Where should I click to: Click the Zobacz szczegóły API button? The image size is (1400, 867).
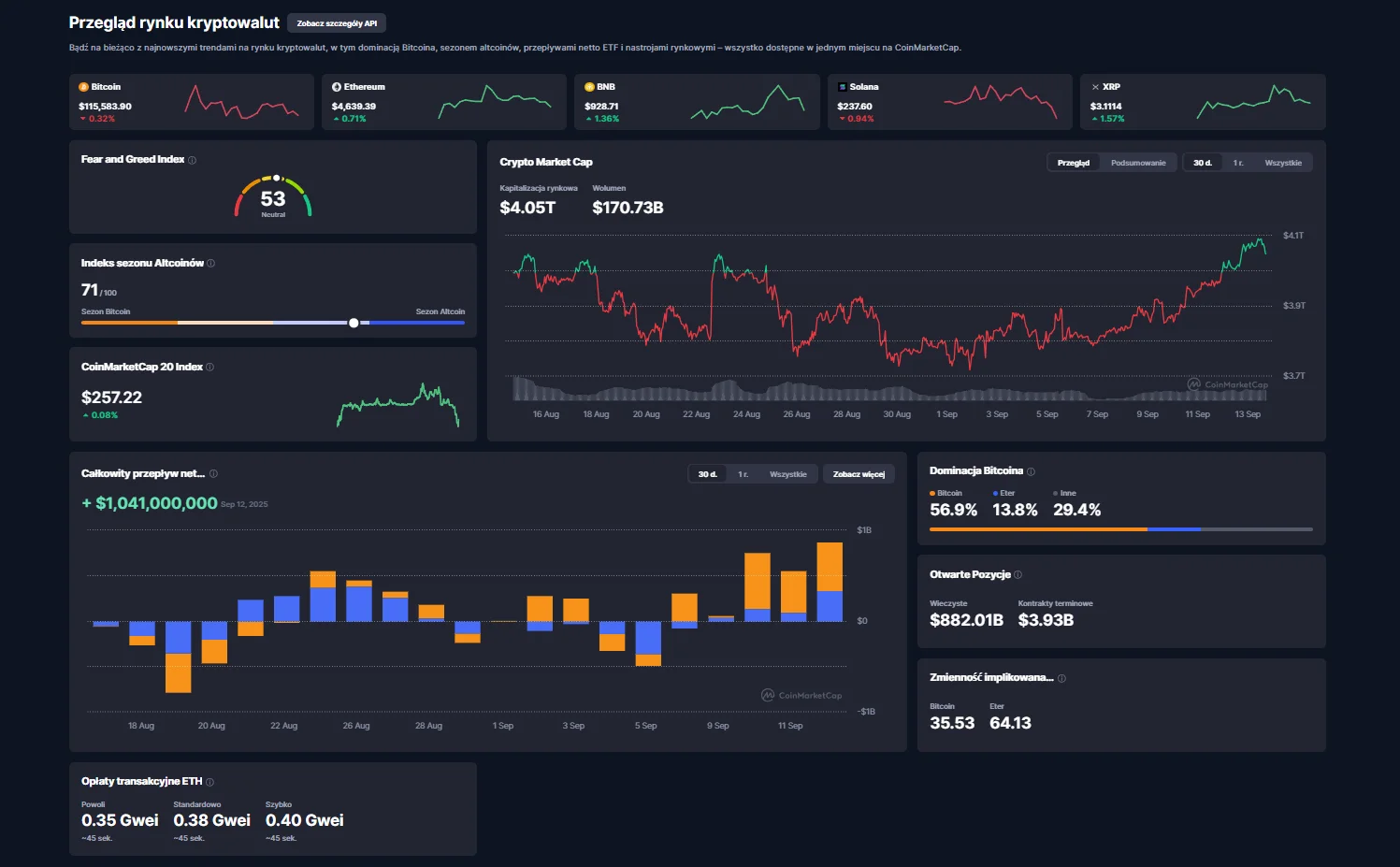337,23
